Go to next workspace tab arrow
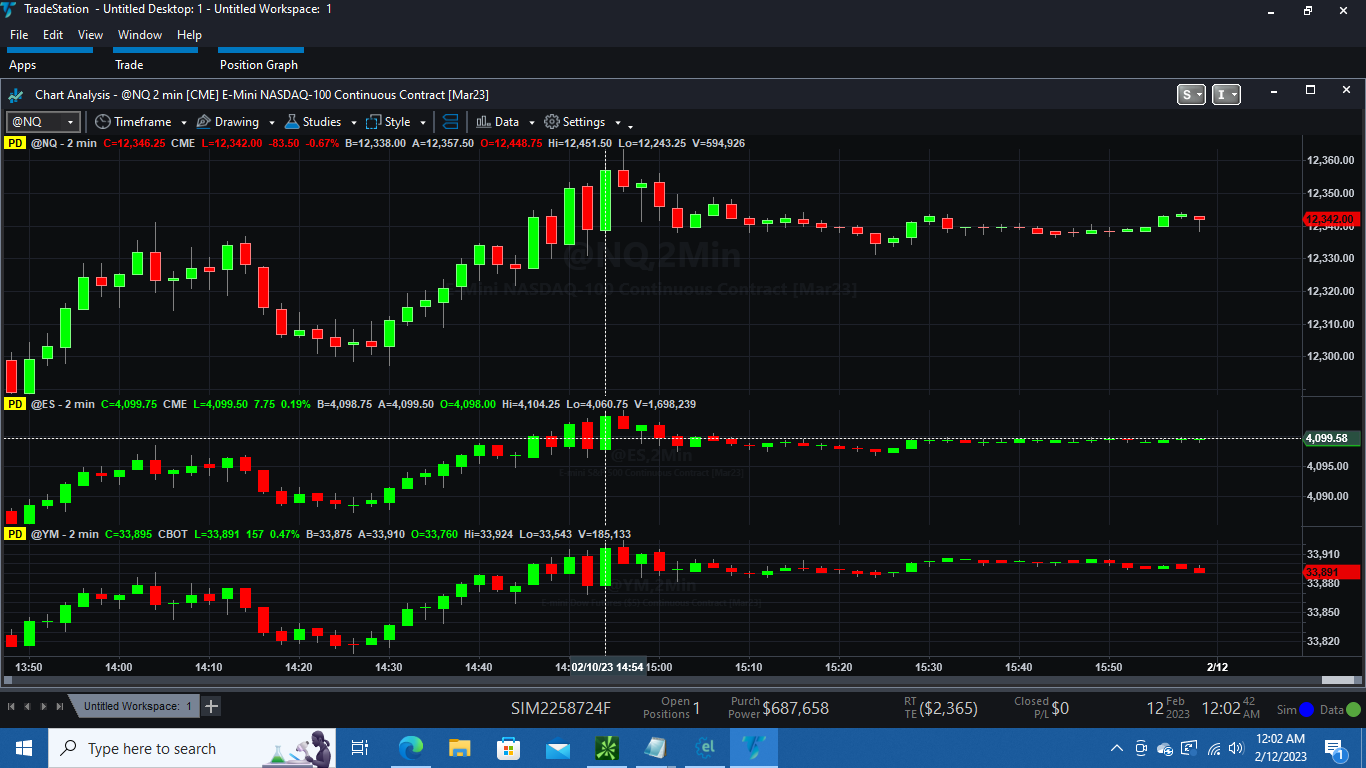This screenshot has width=1366, height=768. tap(44, 706)
